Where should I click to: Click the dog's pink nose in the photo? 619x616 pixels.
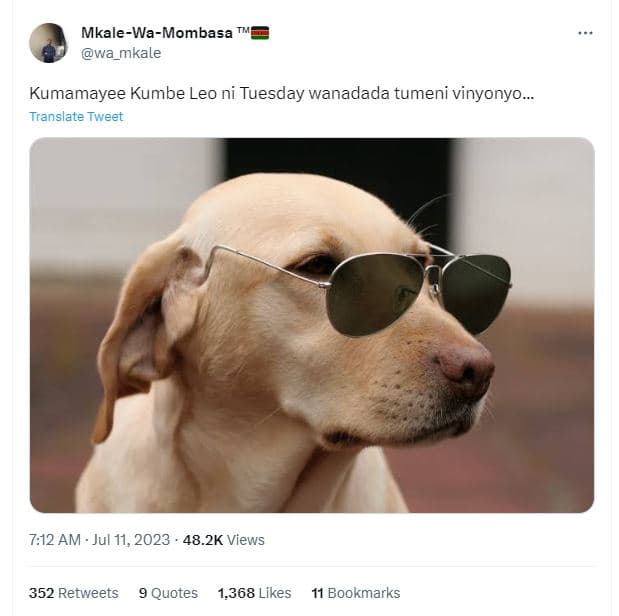click(x=466, y=369)
